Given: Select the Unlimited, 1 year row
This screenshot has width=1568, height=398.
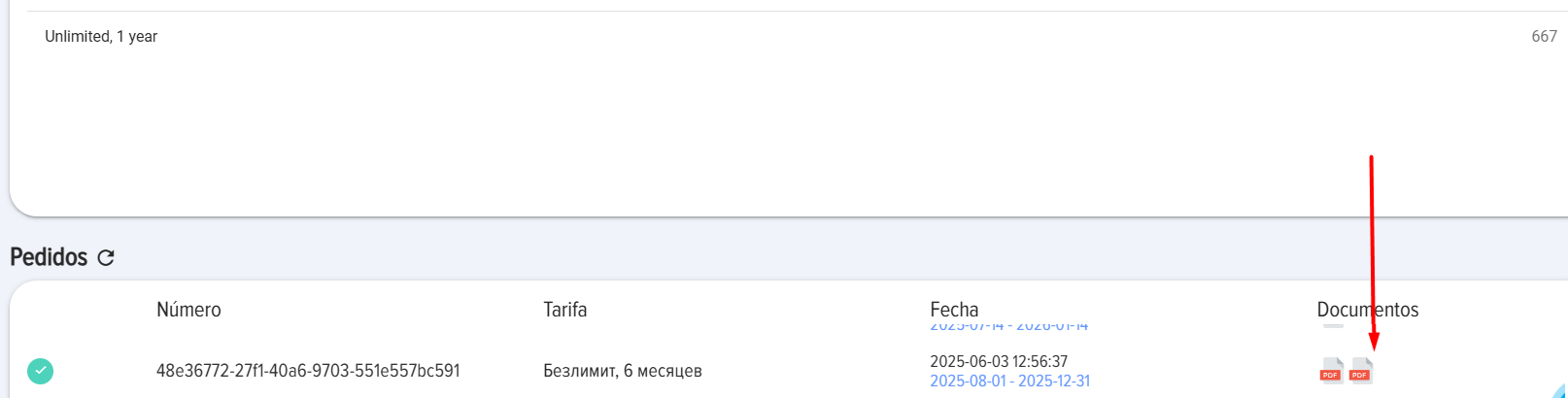Looking at the screenshot, I should 101,37.
